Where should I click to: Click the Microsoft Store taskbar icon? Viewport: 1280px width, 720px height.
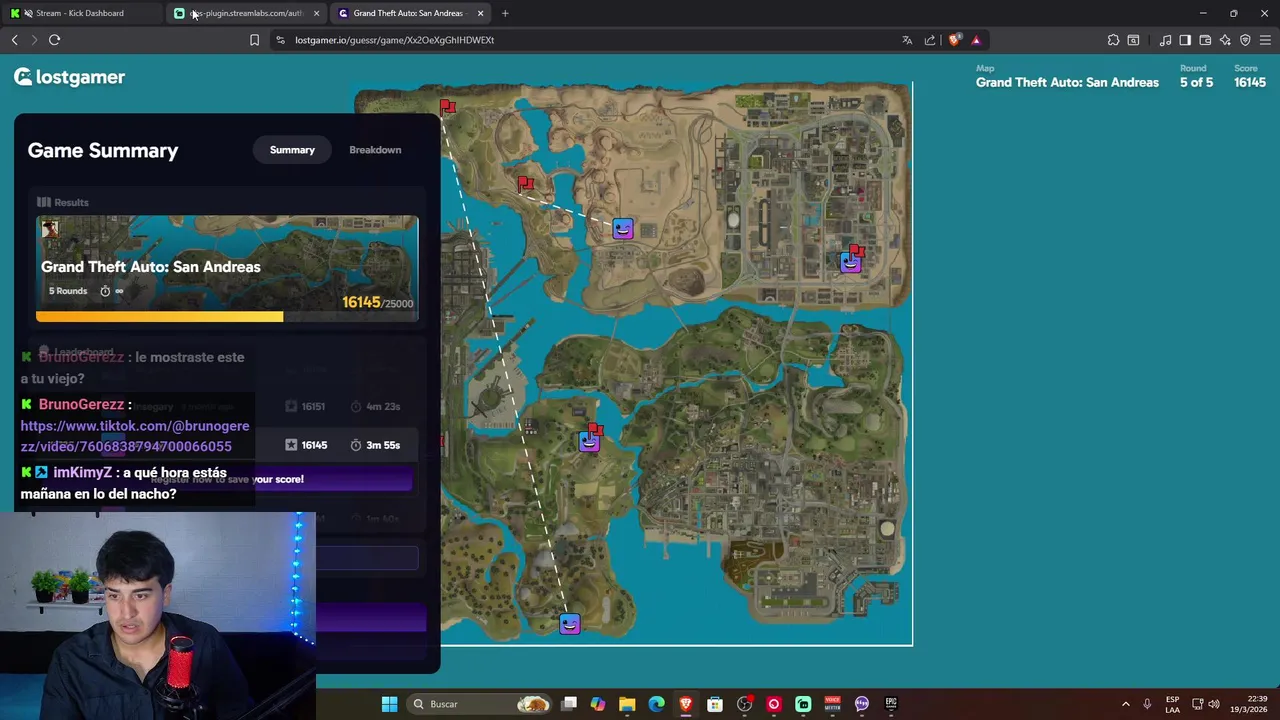(x=715, y=704)
